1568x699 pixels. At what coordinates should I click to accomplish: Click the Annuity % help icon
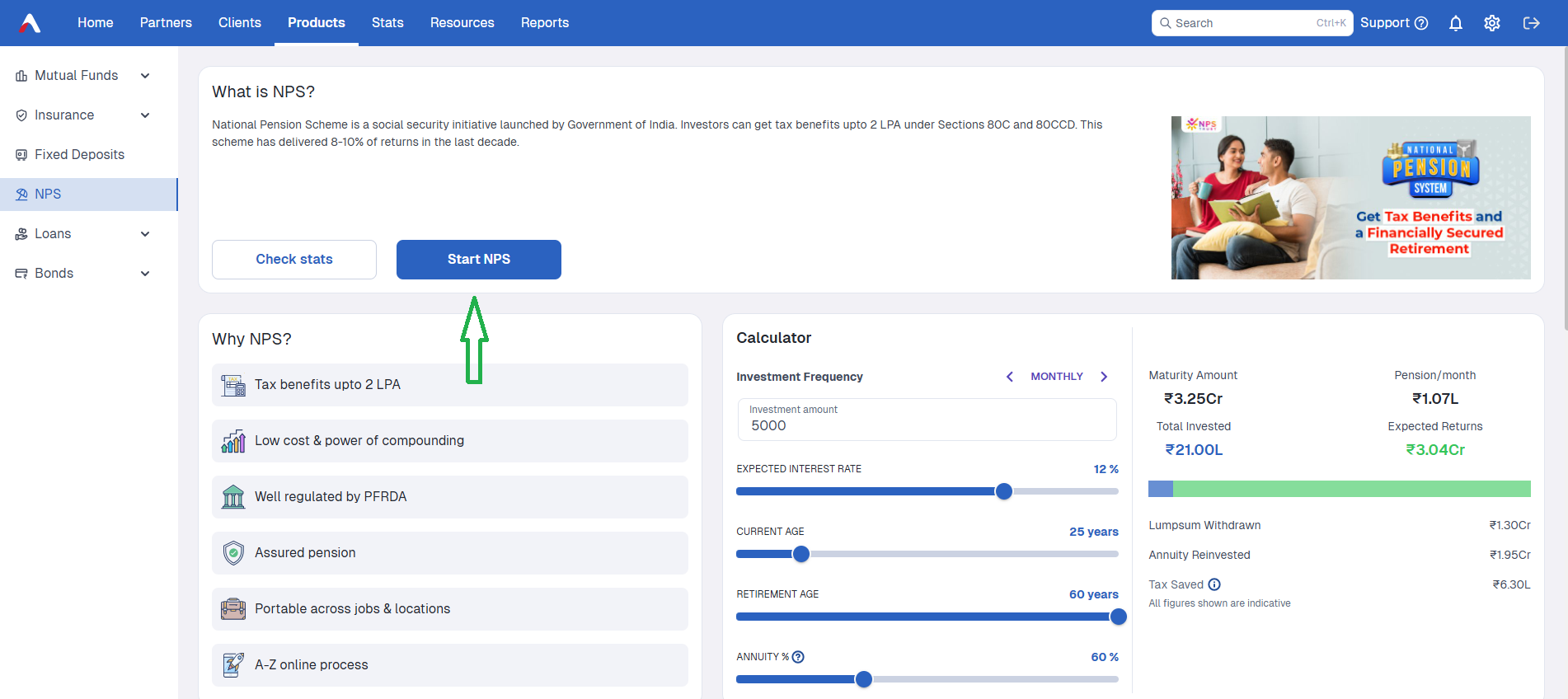[x=798, y=657]
